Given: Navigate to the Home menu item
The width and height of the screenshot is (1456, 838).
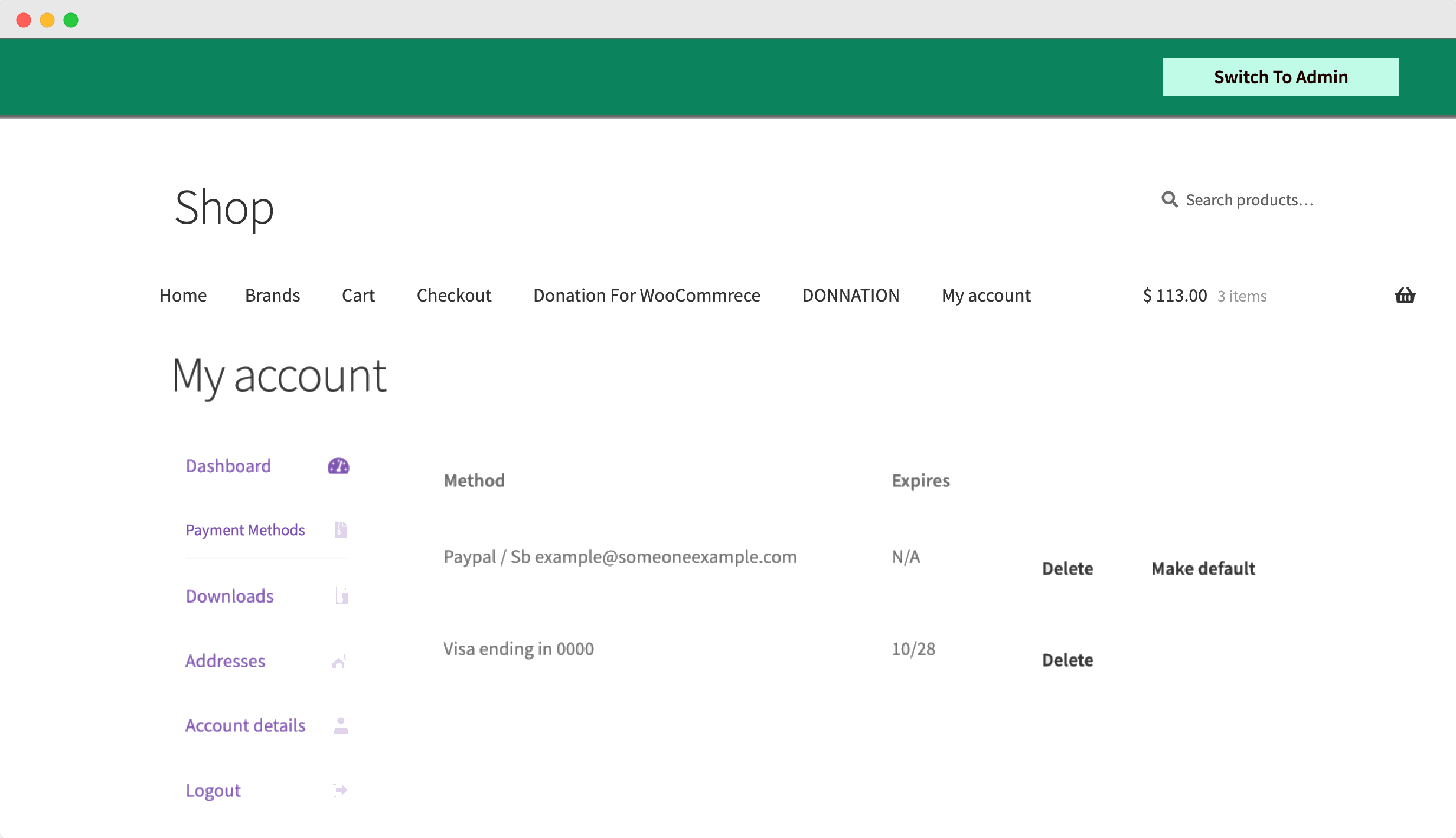Looking at the screenshot, I should 183,295.
